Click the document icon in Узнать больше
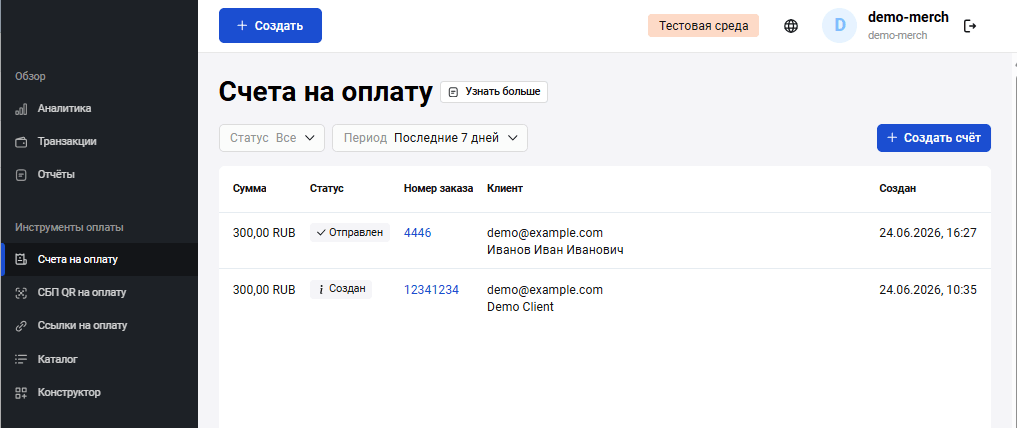Image resolution: width=1017 pixels, height=428 pixels. (x=454, y=92)
